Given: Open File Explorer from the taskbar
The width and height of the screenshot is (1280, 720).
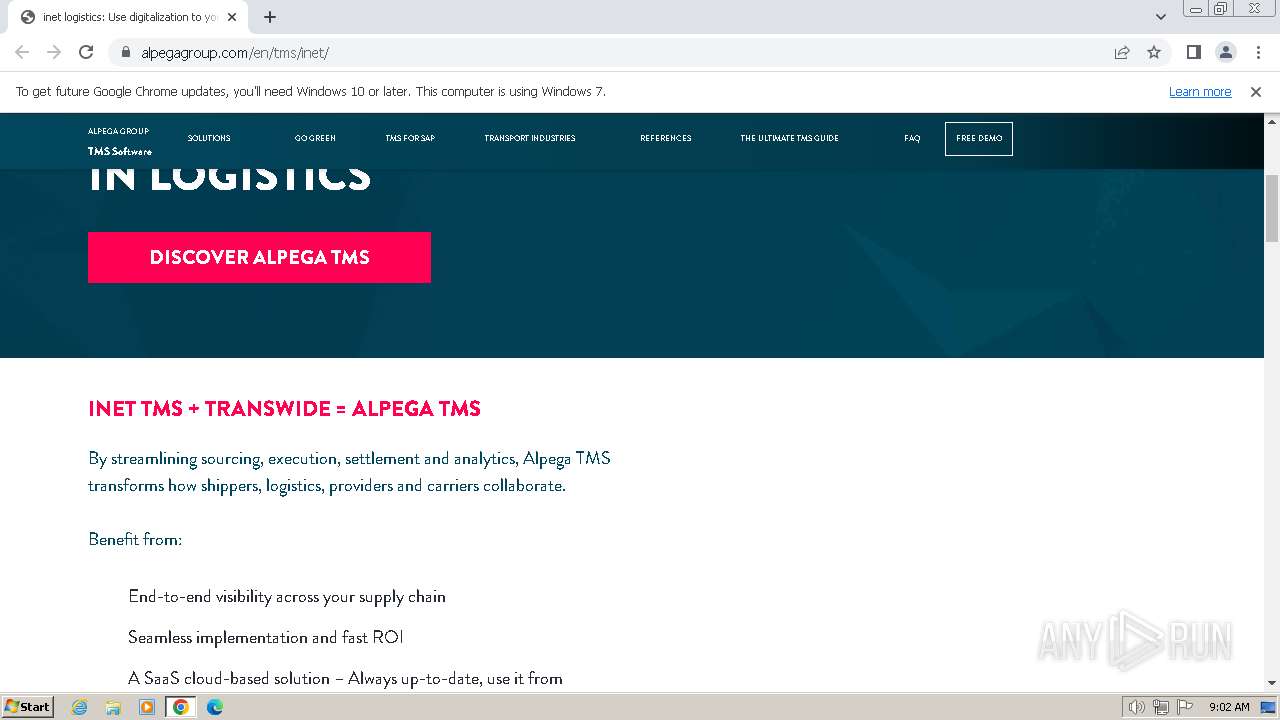Looking at the screenshot, I should point(113,707).
